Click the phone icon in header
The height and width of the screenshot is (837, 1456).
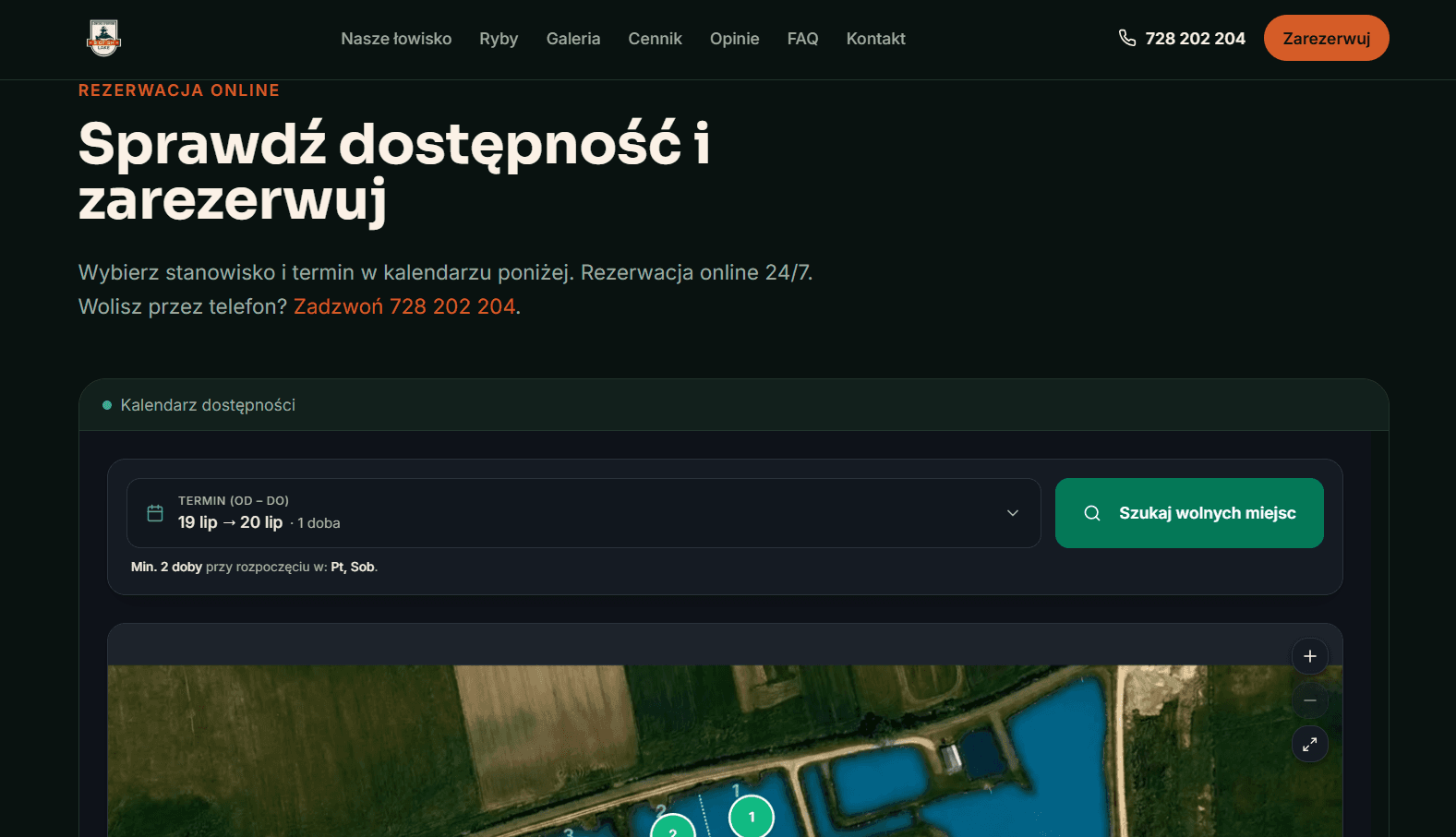(x=1127, y=38)
